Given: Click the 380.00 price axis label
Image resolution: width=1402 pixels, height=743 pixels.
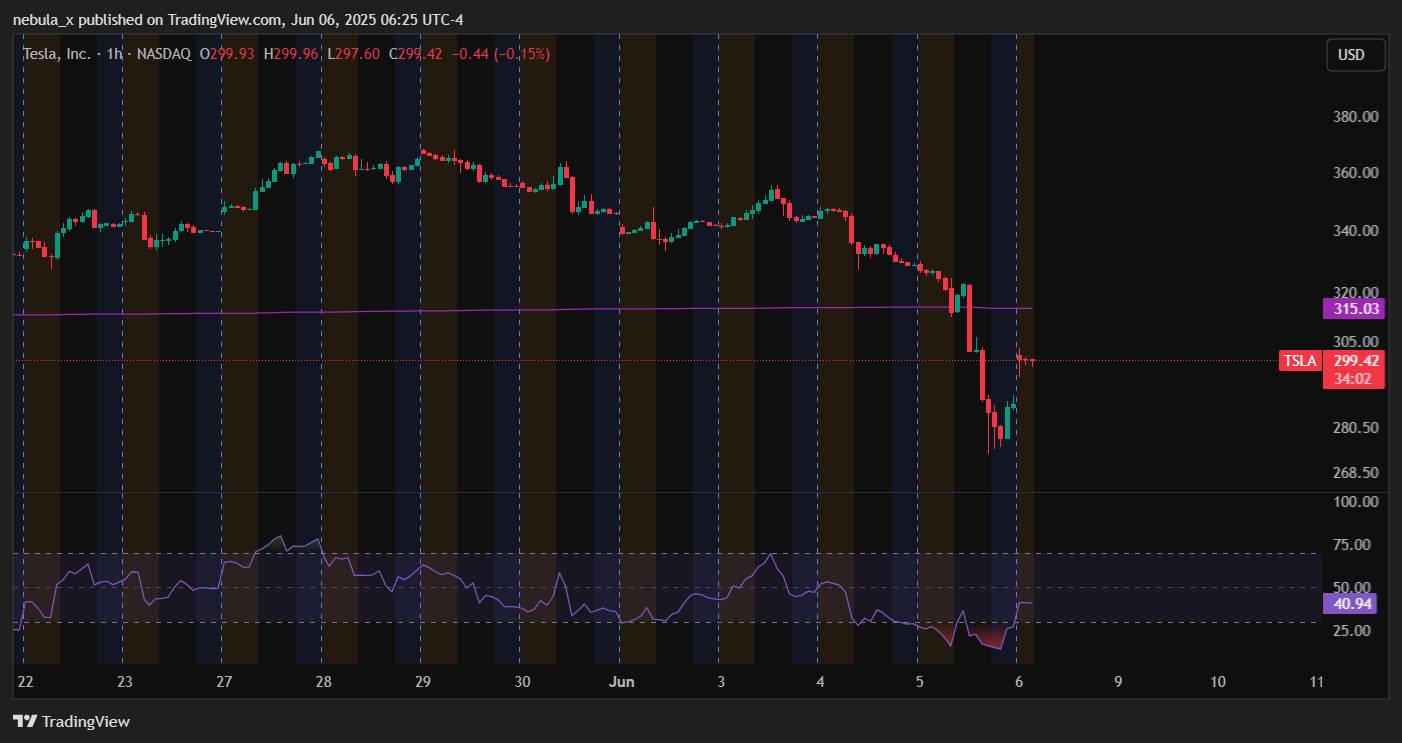Looking at the screenshot, I should [1356, 116].
